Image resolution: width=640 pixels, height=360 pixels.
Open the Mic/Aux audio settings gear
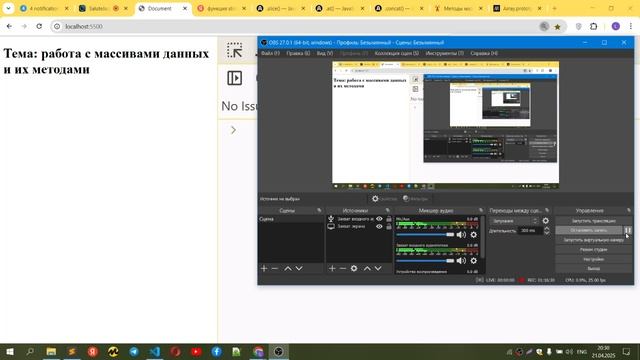473,235
